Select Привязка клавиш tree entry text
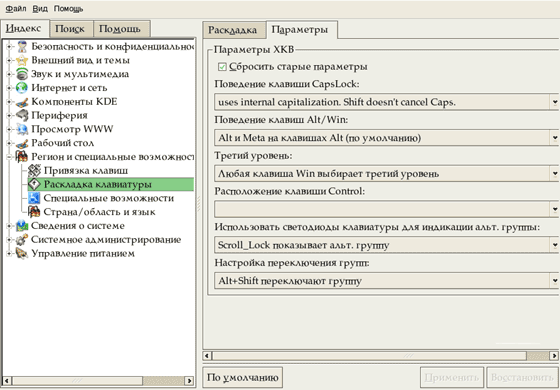560x390 pixels. (x=86, y=171)
